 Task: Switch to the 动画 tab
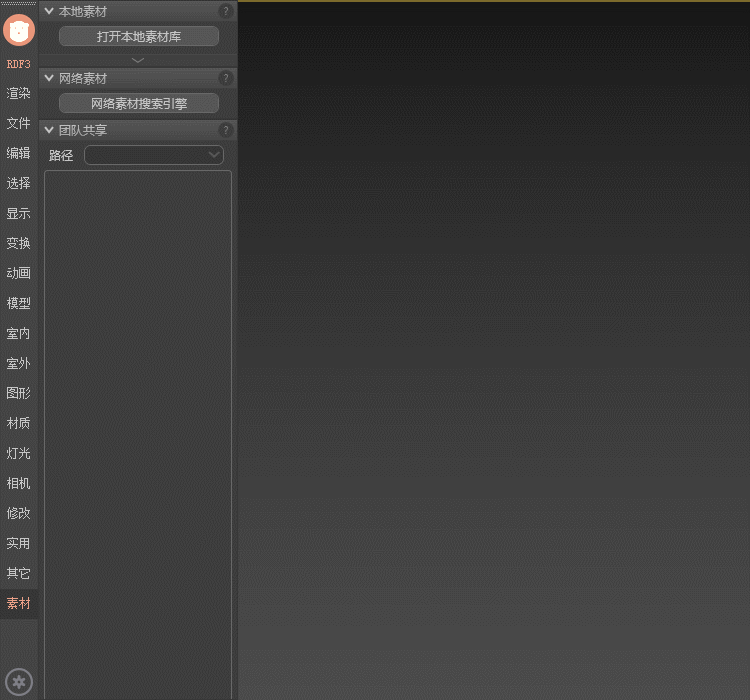[19, 273]
